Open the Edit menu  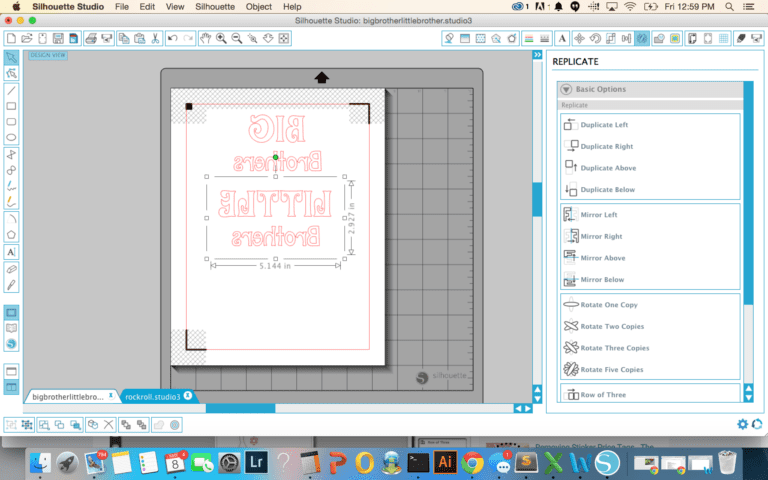(147, 7)
